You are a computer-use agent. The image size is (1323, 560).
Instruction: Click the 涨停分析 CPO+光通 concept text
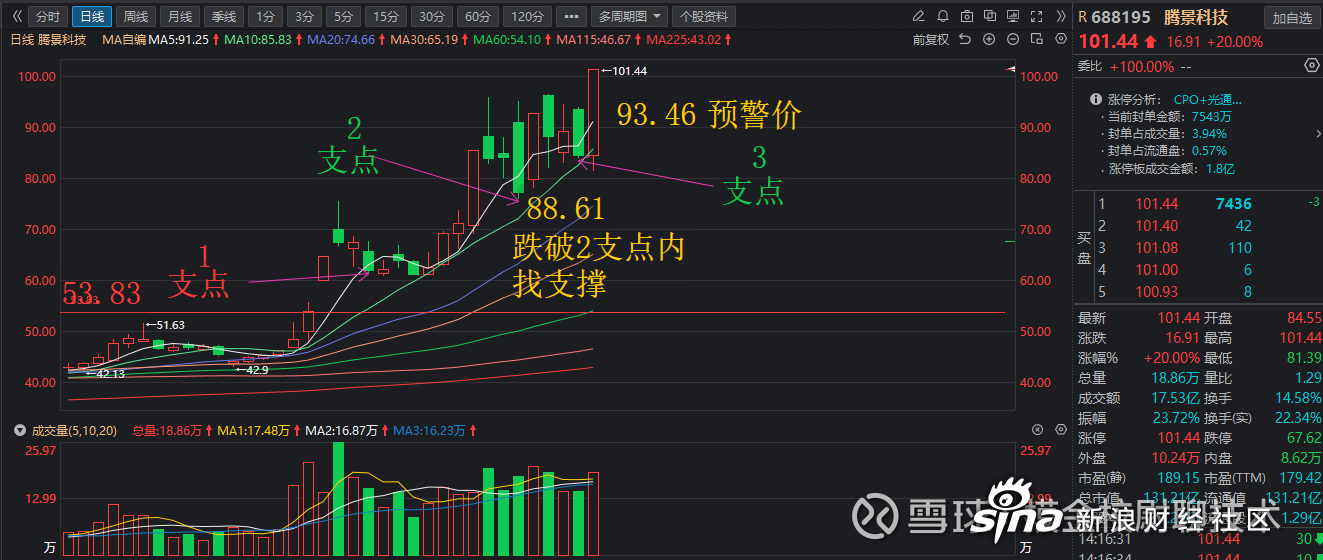[1208, 100]
